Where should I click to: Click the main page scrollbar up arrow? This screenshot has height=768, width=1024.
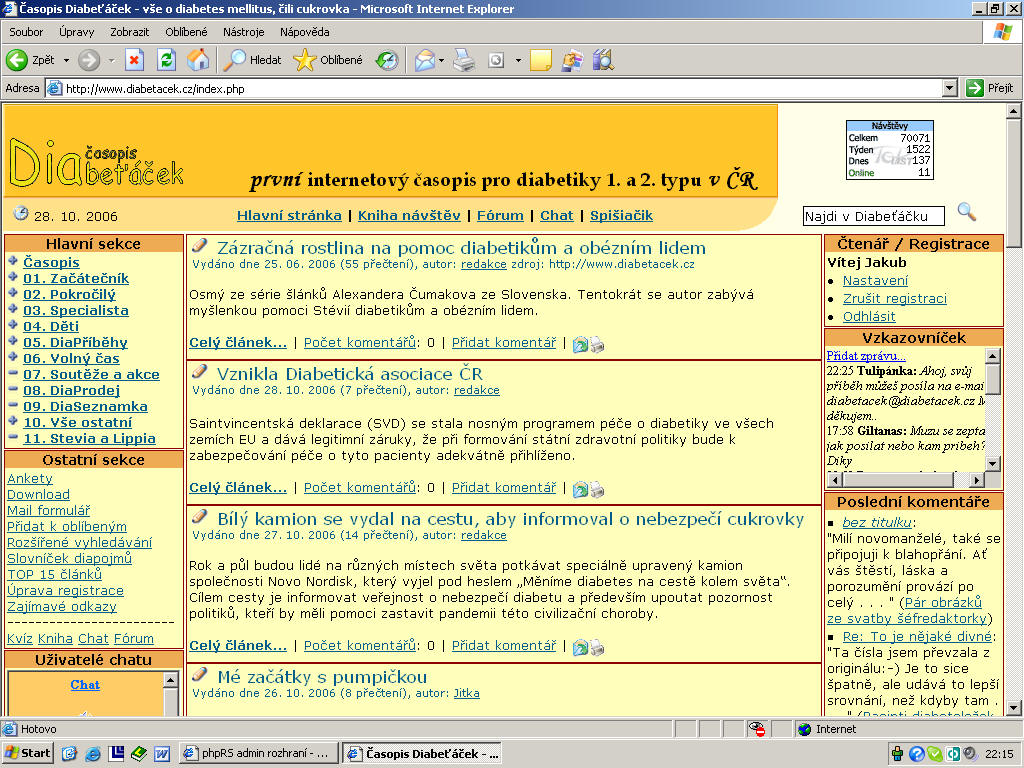tap(1013, 112)
